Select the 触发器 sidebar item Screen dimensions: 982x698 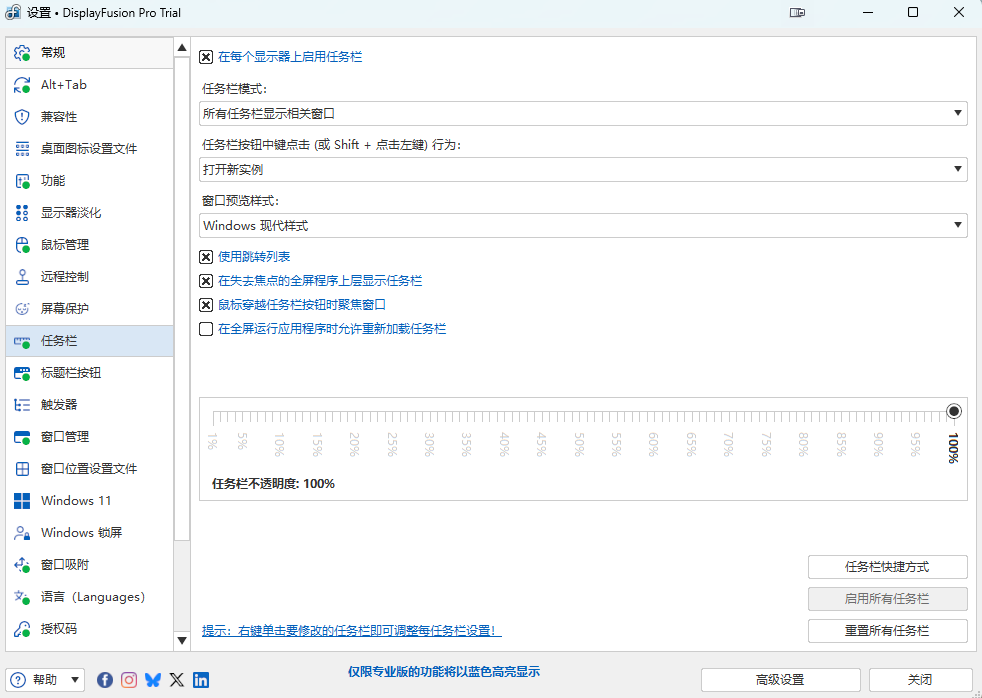pyautogui.click(x=59, y=405)
